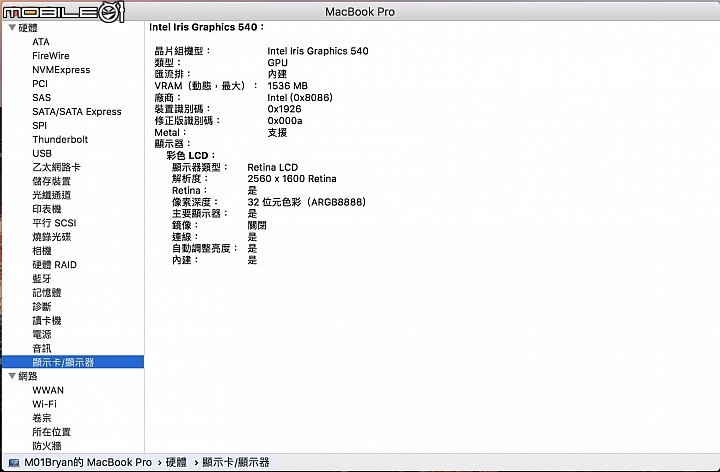This screenshot has height=472, width=720.
Task: Click the 彩色 LCD display heading
Action: point(191,155)
